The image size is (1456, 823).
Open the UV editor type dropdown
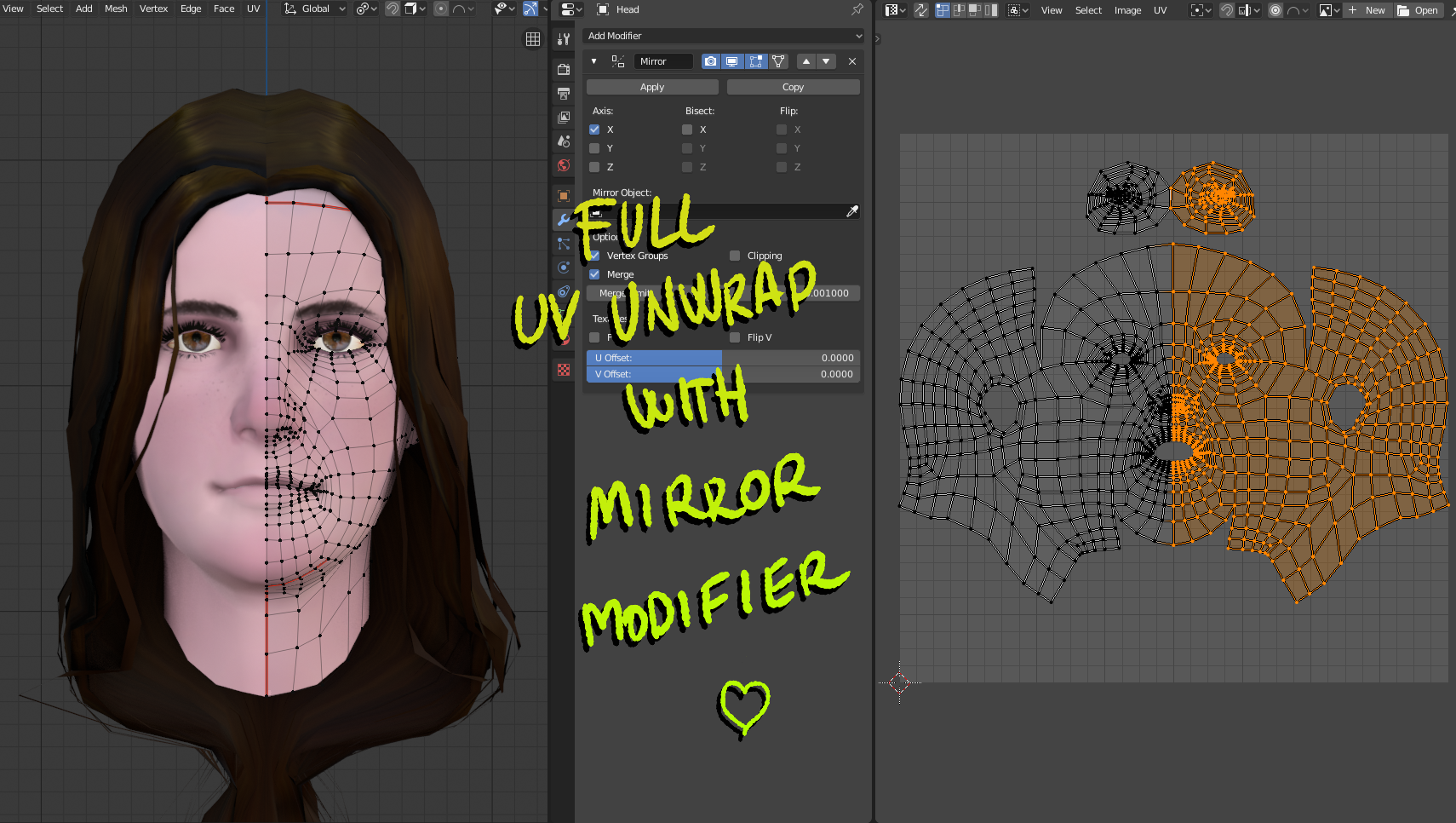895,10
